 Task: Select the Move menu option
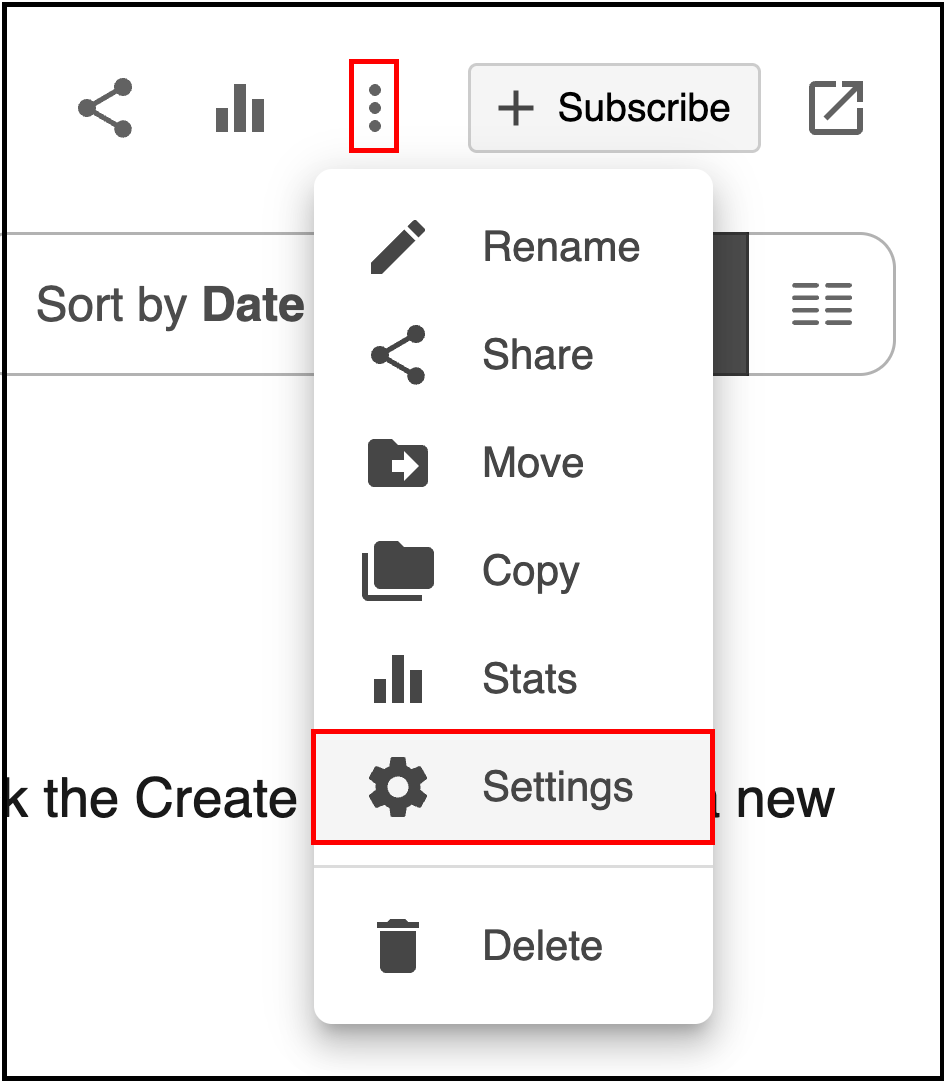click(513, 462)
